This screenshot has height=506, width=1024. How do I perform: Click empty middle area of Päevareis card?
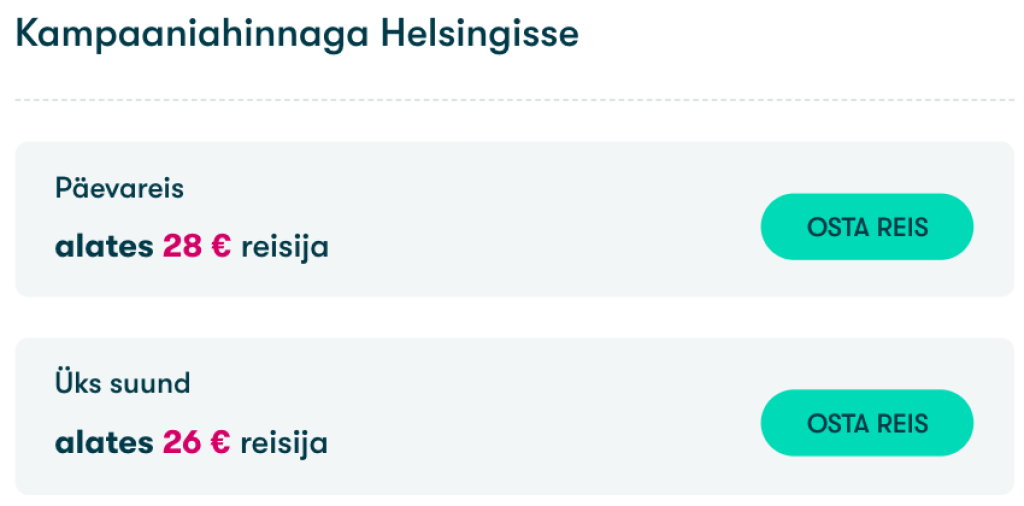(x=540, y=220)
